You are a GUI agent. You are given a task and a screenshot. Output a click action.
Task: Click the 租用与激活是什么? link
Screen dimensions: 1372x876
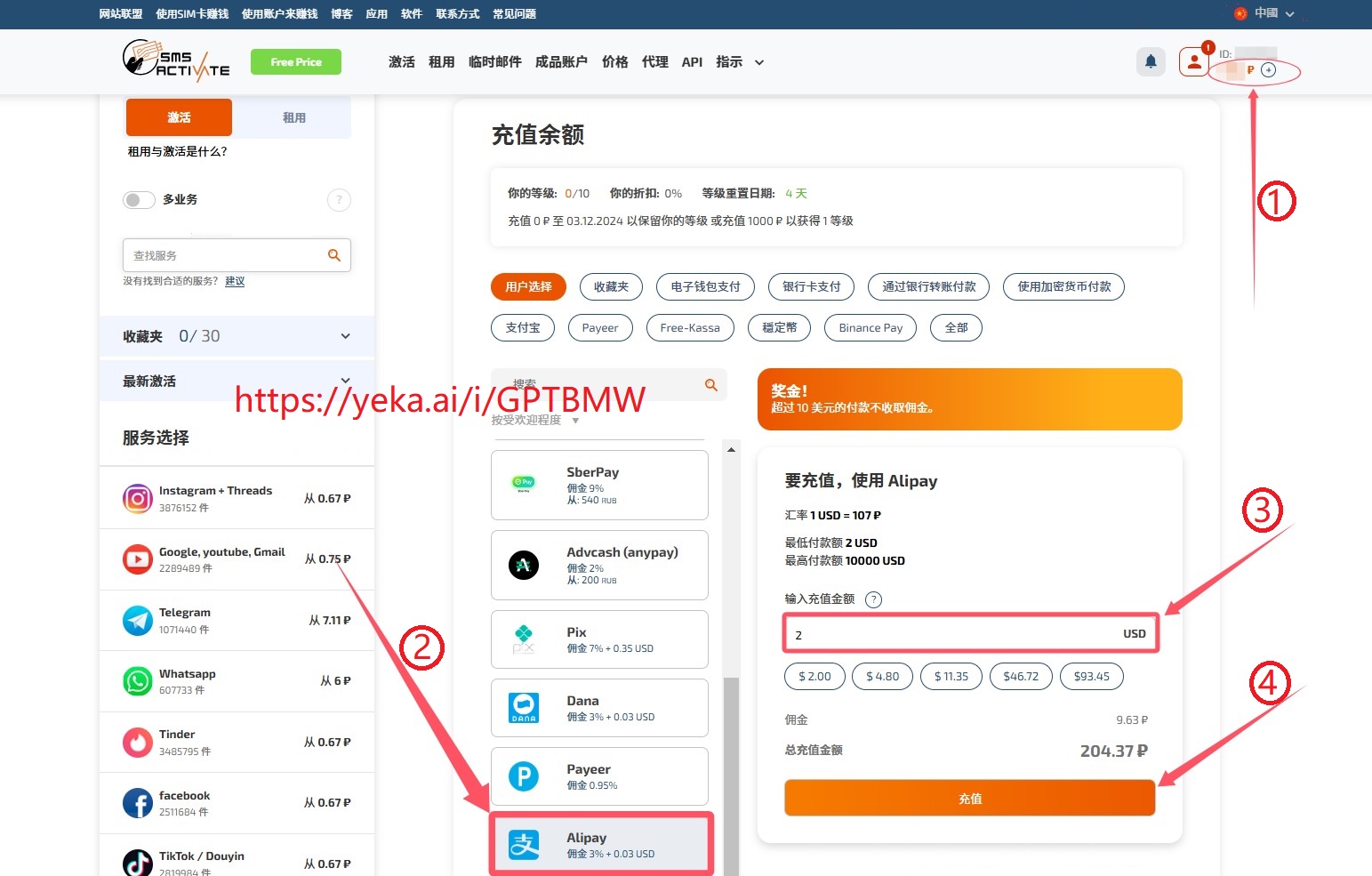(177, 151)
